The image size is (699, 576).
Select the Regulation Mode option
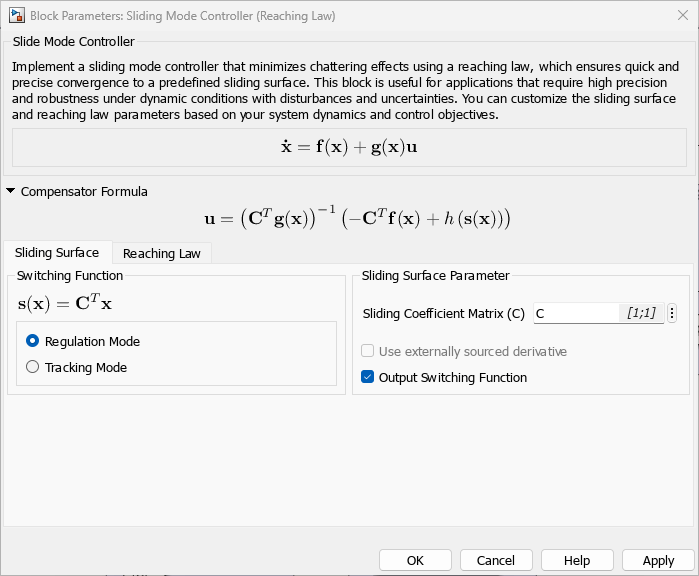click(x=33, y=341)
